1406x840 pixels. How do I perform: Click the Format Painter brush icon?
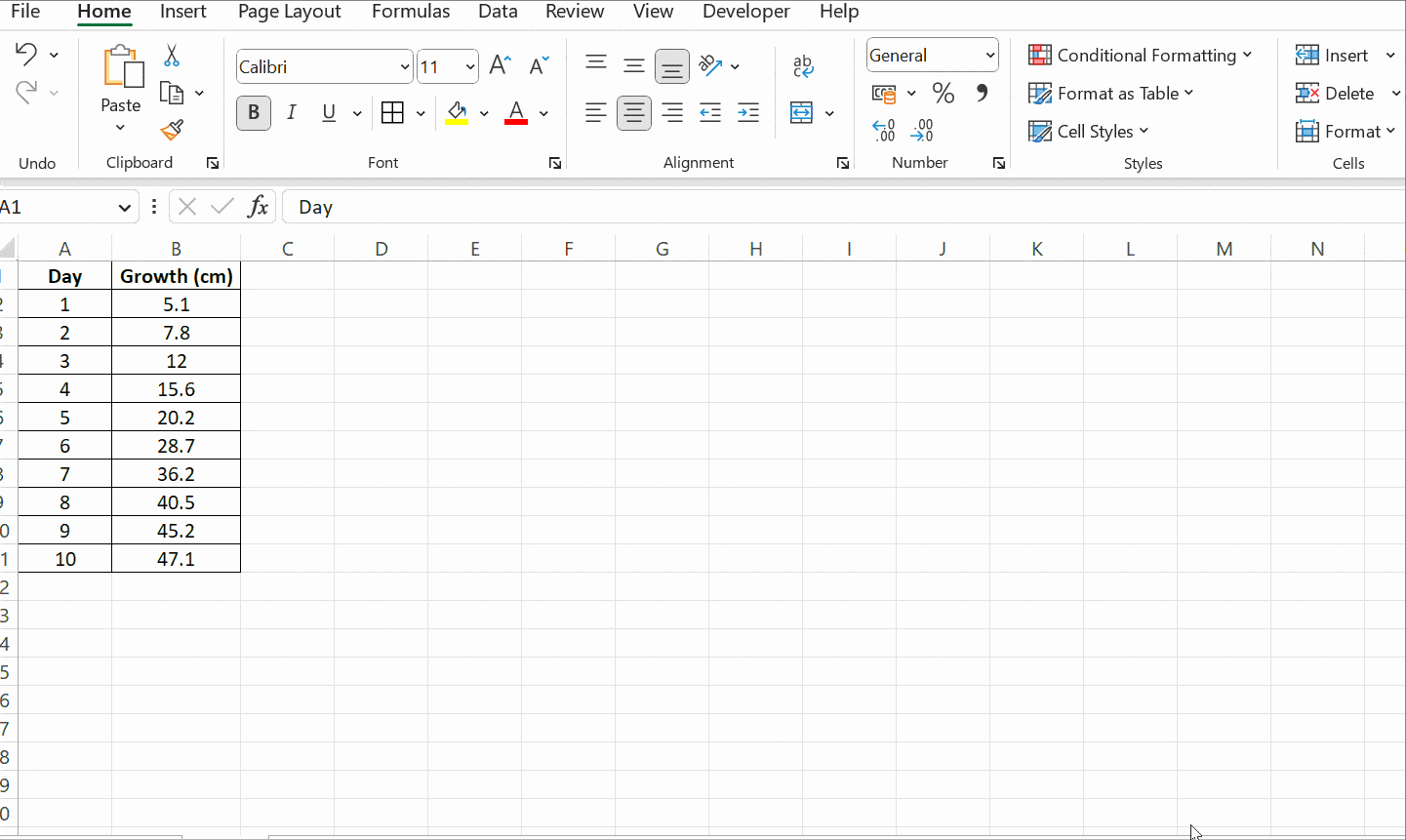(x=172, y=130)
